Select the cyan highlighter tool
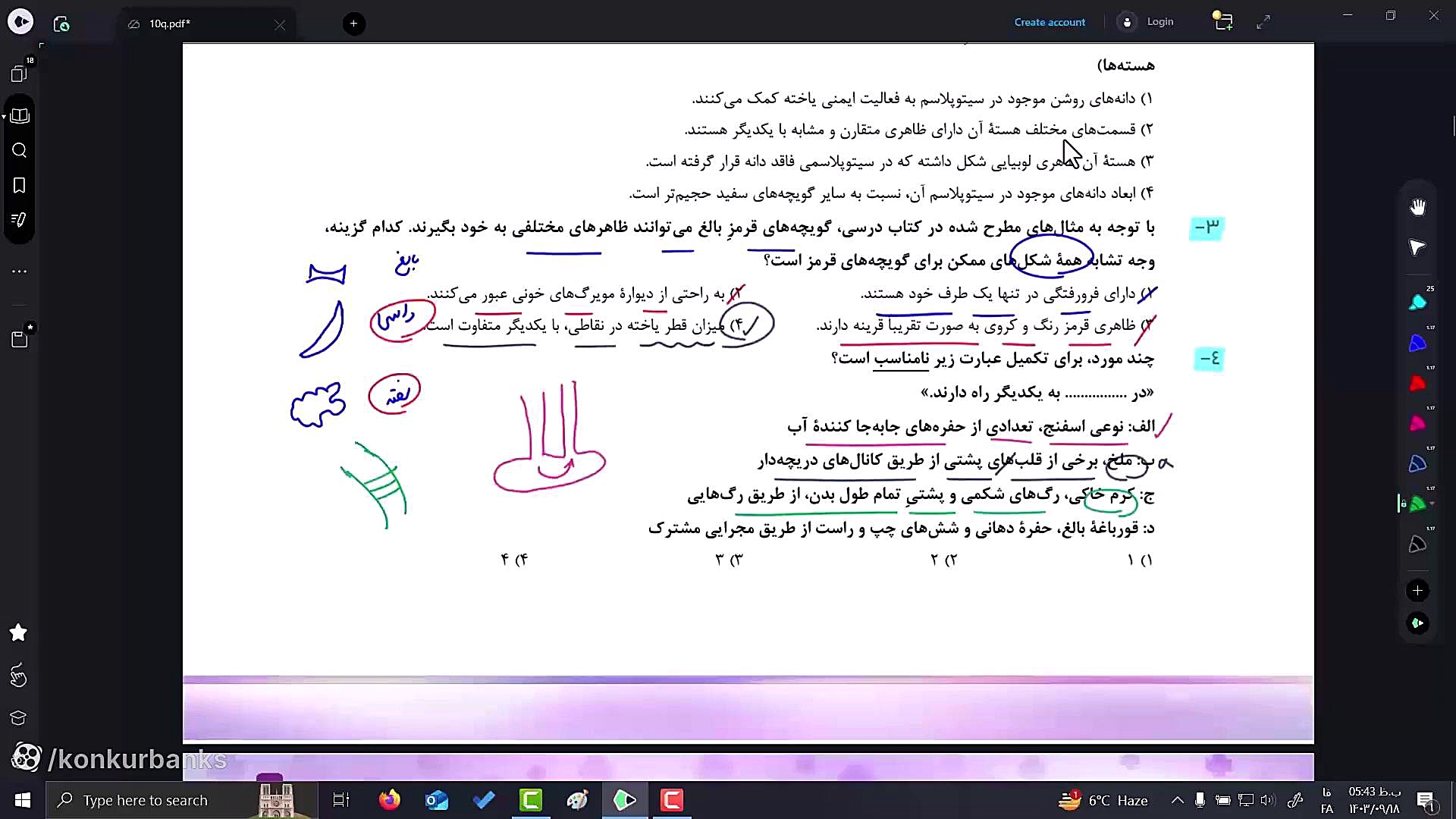The height and width of the screenshot is (819, 1456). 1417,303
